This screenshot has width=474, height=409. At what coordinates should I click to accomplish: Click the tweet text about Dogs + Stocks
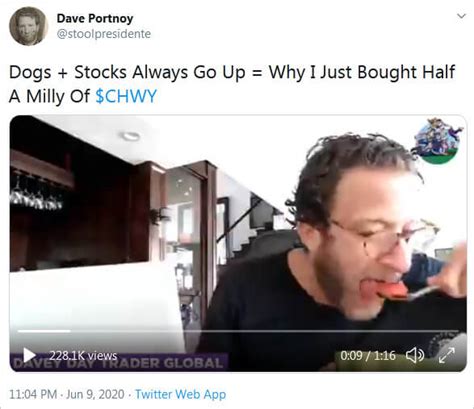232,84
